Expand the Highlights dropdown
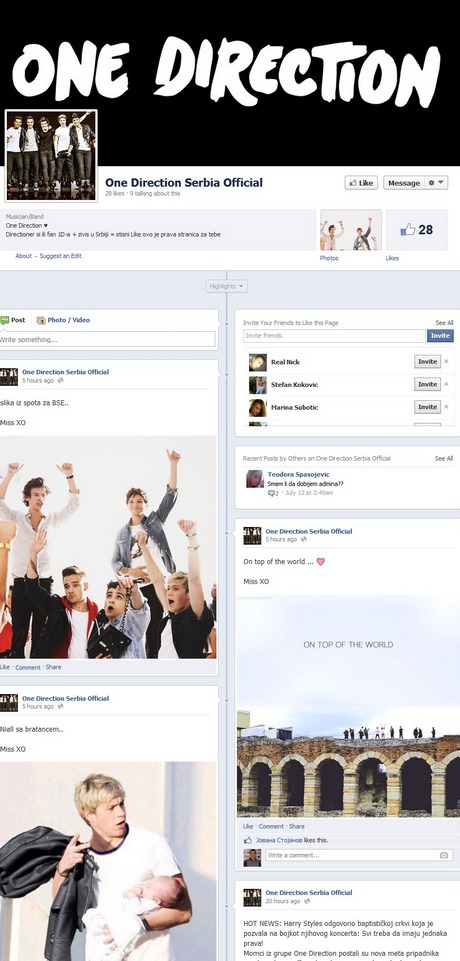This screenshot has height=961, width=460. 226,286
